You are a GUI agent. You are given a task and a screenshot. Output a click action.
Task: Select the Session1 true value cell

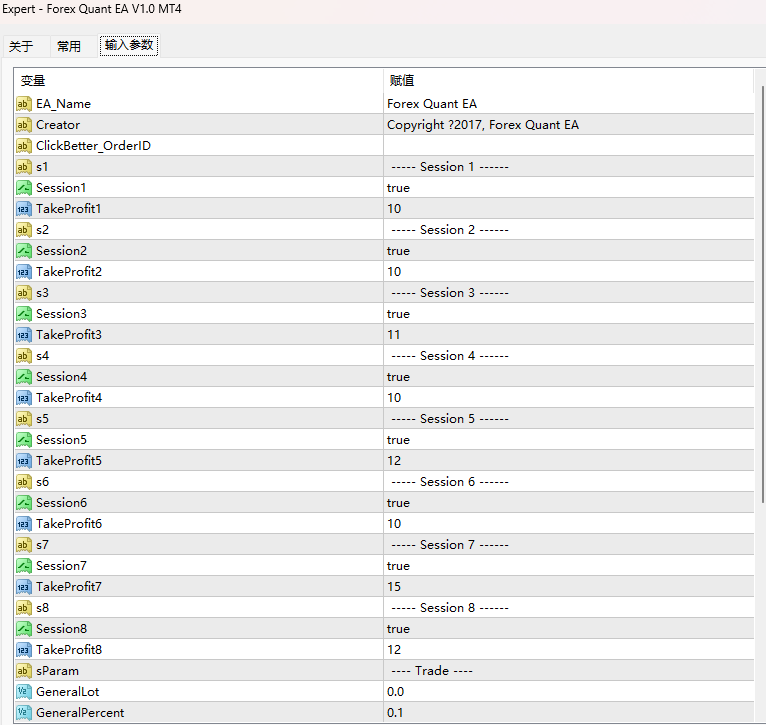click(569, 188)
